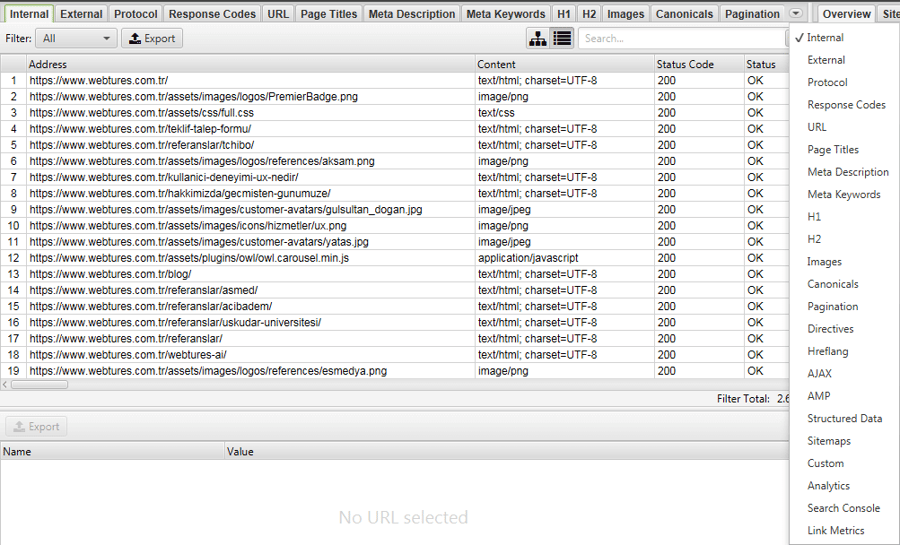Switch to list view icon

[562, 38]
